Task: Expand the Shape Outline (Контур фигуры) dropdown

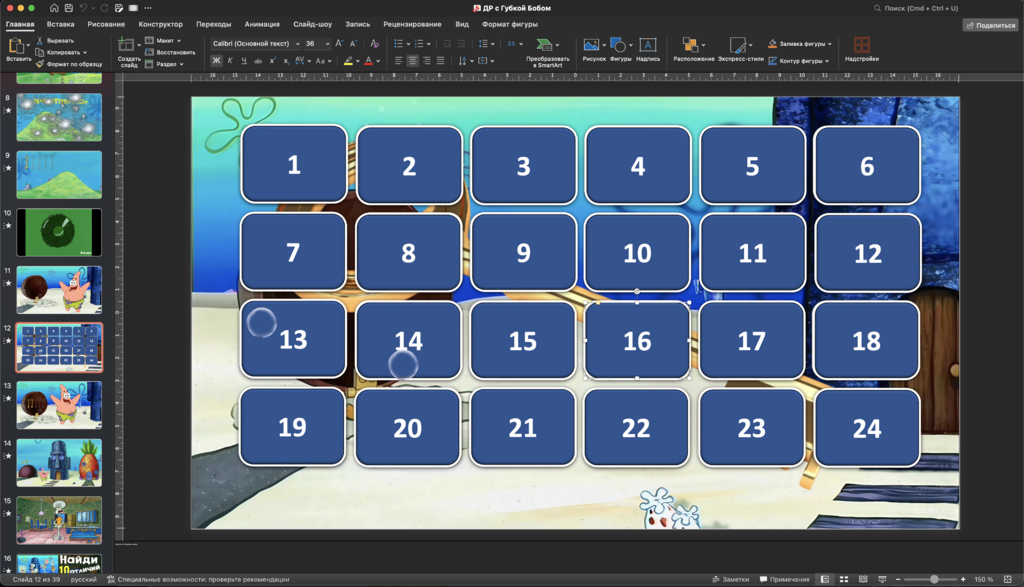Action: pos(827,61)
